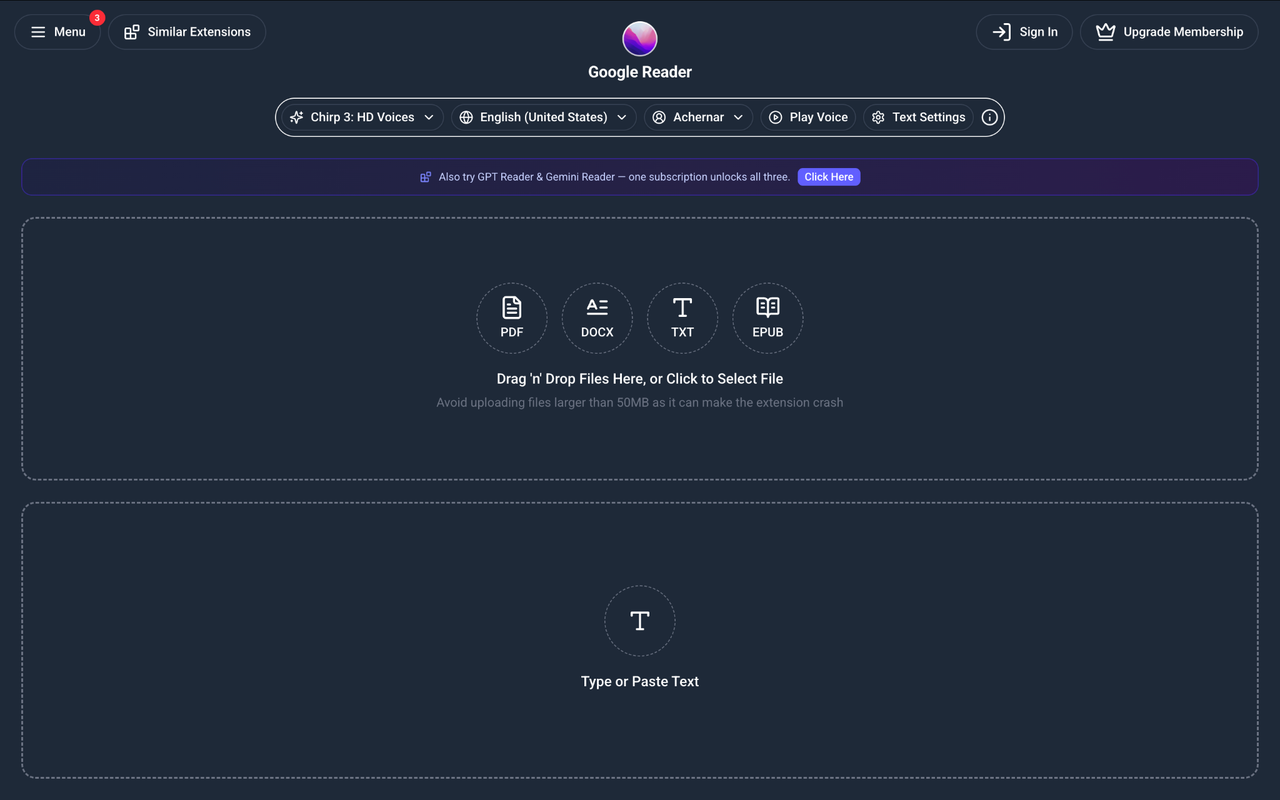This screenshot has width=1280, height=800.
Task: Select the EPUB file type icon
Action: 768,318
